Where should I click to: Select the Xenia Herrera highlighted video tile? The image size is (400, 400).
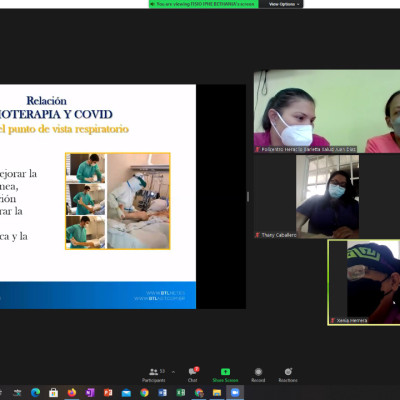pos(364,282)
